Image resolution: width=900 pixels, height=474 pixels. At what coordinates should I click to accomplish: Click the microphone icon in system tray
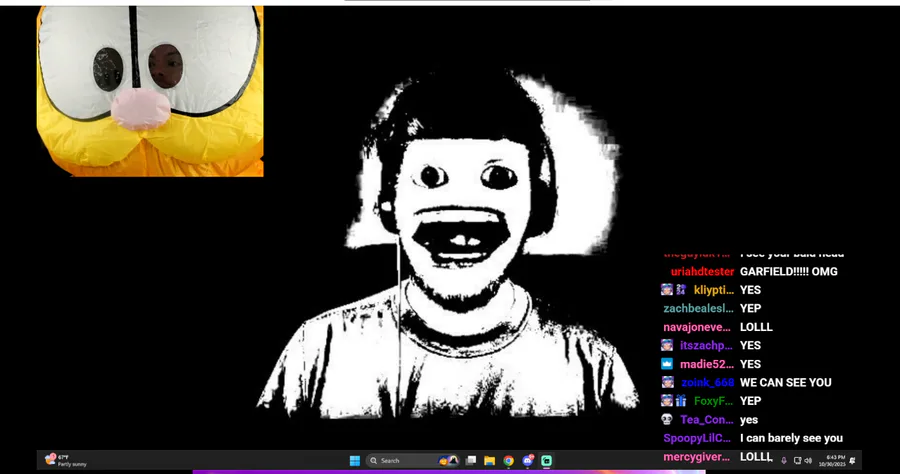(784, 460)
